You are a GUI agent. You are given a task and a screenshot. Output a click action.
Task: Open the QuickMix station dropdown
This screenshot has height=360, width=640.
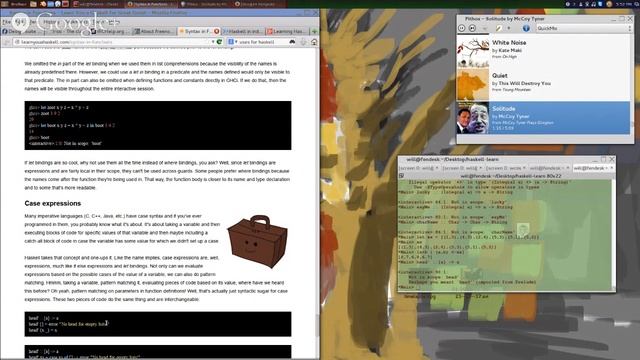[x=583, y=28]
